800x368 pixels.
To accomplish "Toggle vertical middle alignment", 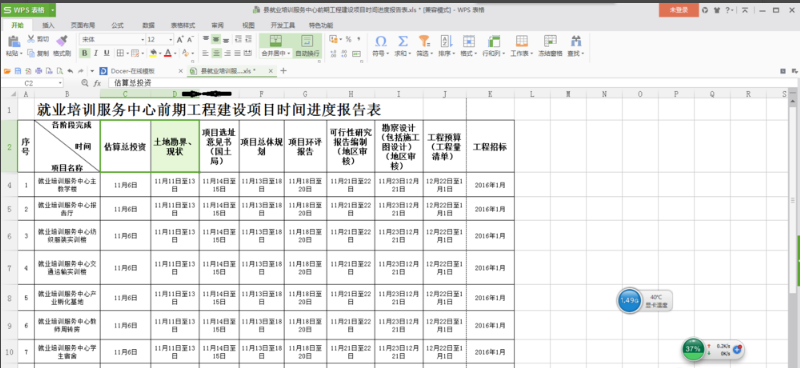I will point(216,39).
